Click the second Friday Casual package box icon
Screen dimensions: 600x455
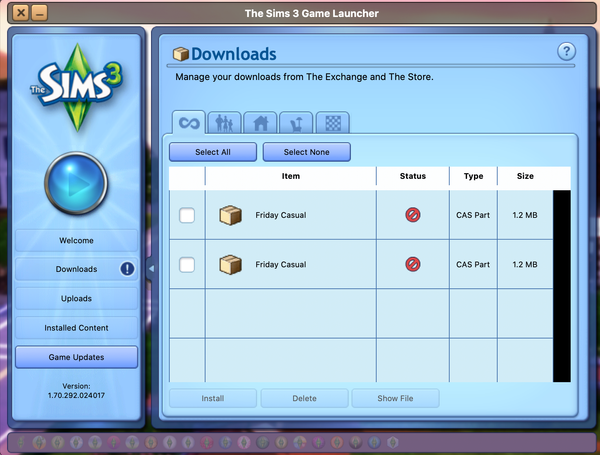[231, 265]
